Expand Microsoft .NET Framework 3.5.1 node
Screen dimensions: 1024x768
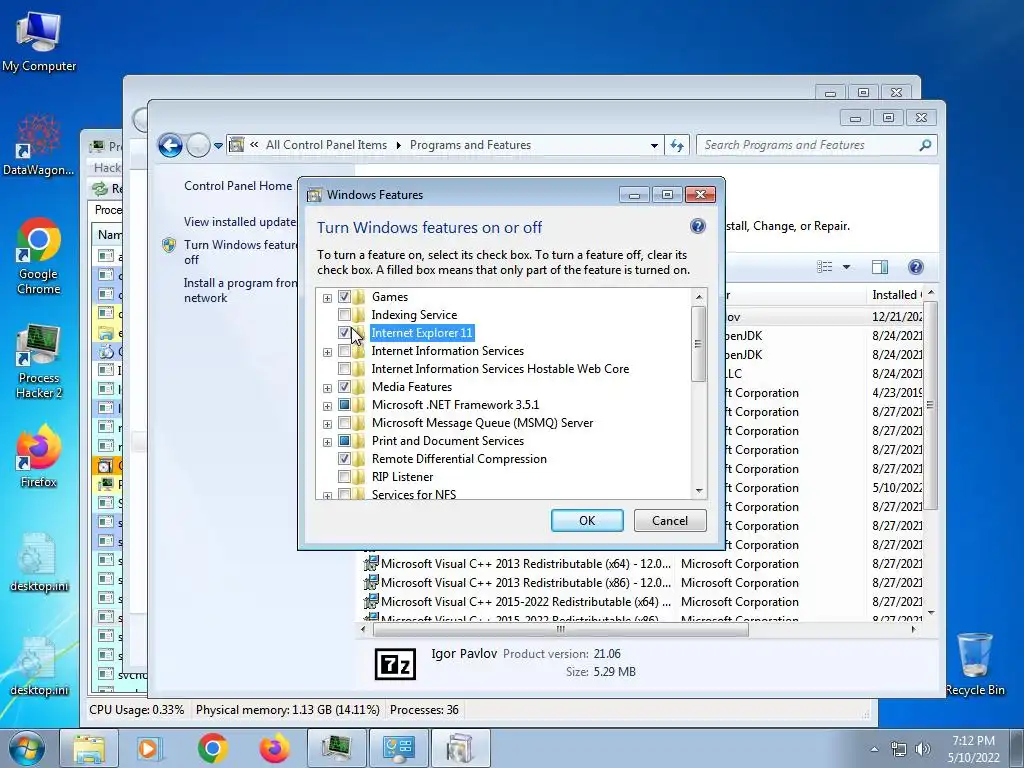tap(327, 406)
